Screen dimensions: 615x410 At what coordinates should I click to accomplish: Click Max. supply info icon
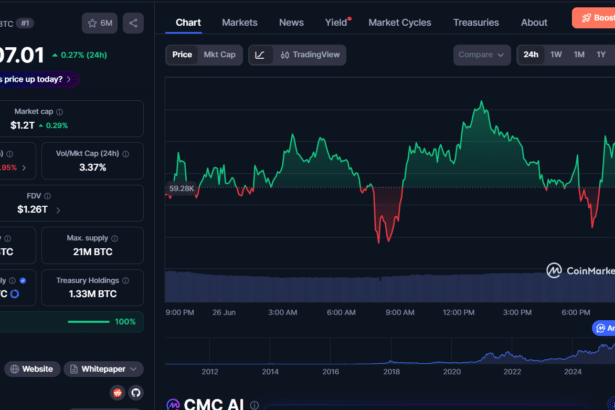click(115, 239)
